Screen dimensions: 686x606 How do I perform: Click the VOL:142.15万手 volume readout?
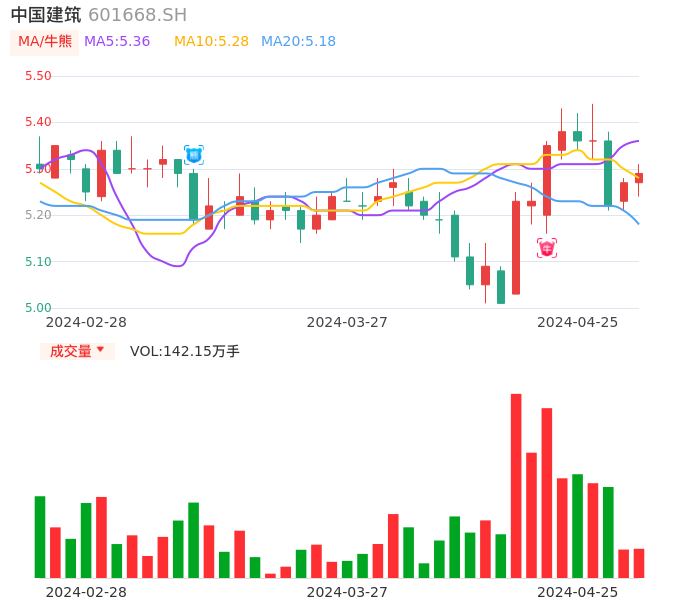pos(185,351)
